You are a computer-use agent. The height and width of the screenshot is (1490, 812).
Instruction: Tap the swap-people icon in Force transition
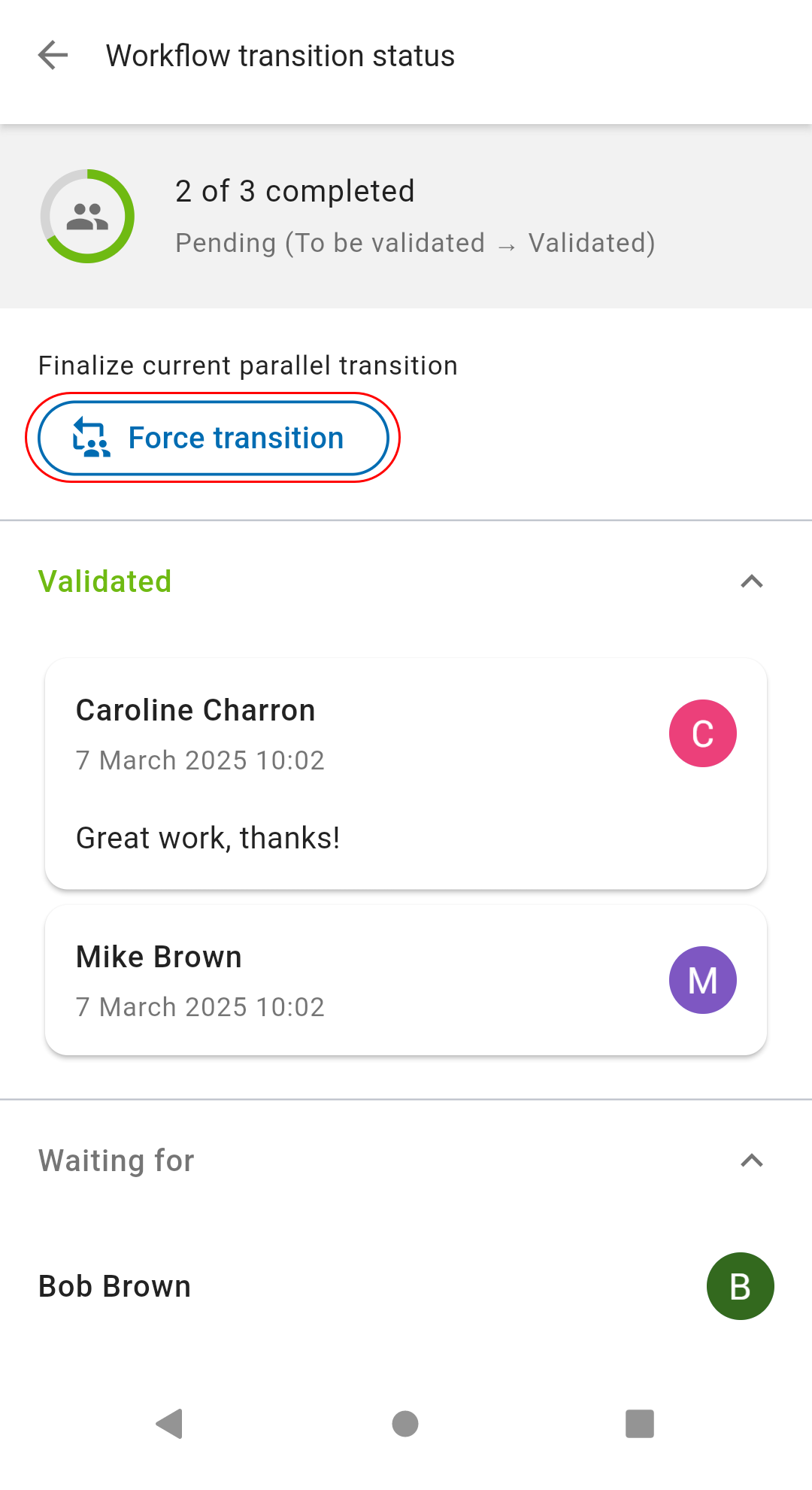click(92, 438)
